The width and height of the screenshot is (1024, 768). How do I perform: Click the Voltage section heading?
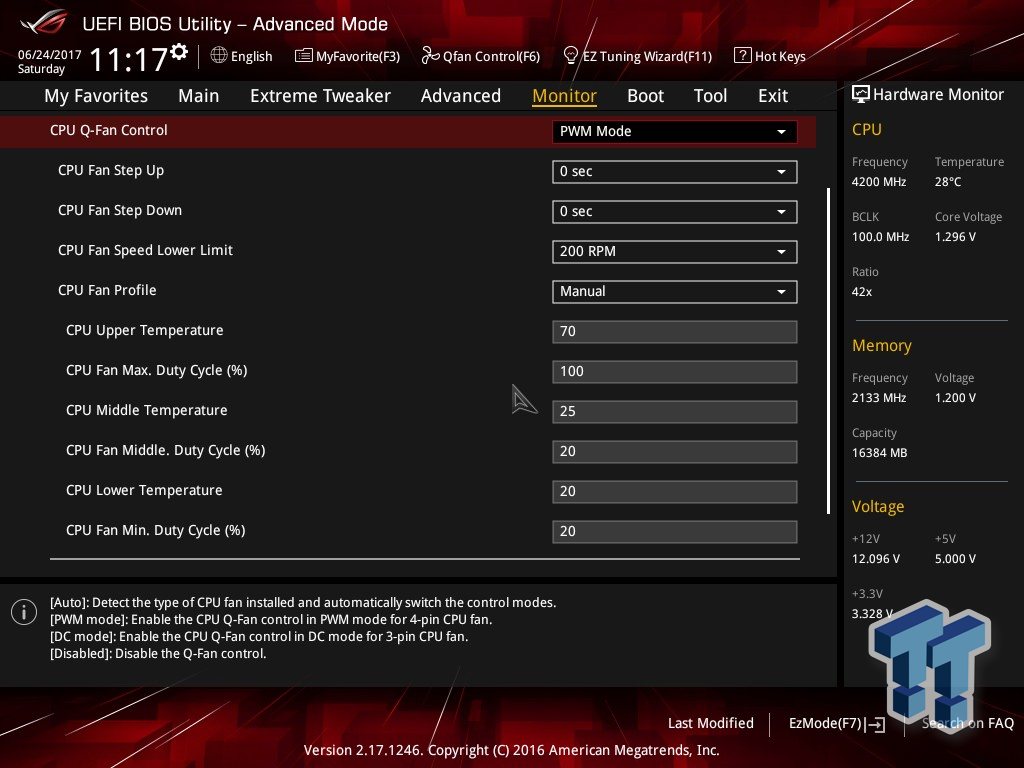tap(878, 507)
